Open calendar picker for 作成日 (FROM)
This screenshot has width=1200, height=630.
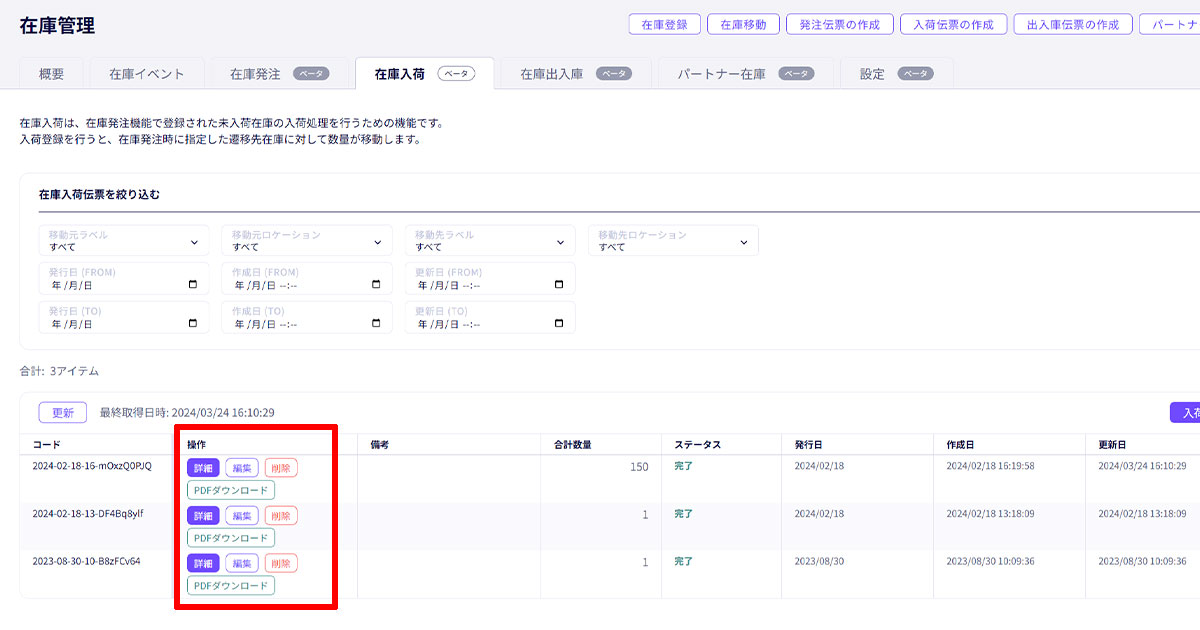376,284
